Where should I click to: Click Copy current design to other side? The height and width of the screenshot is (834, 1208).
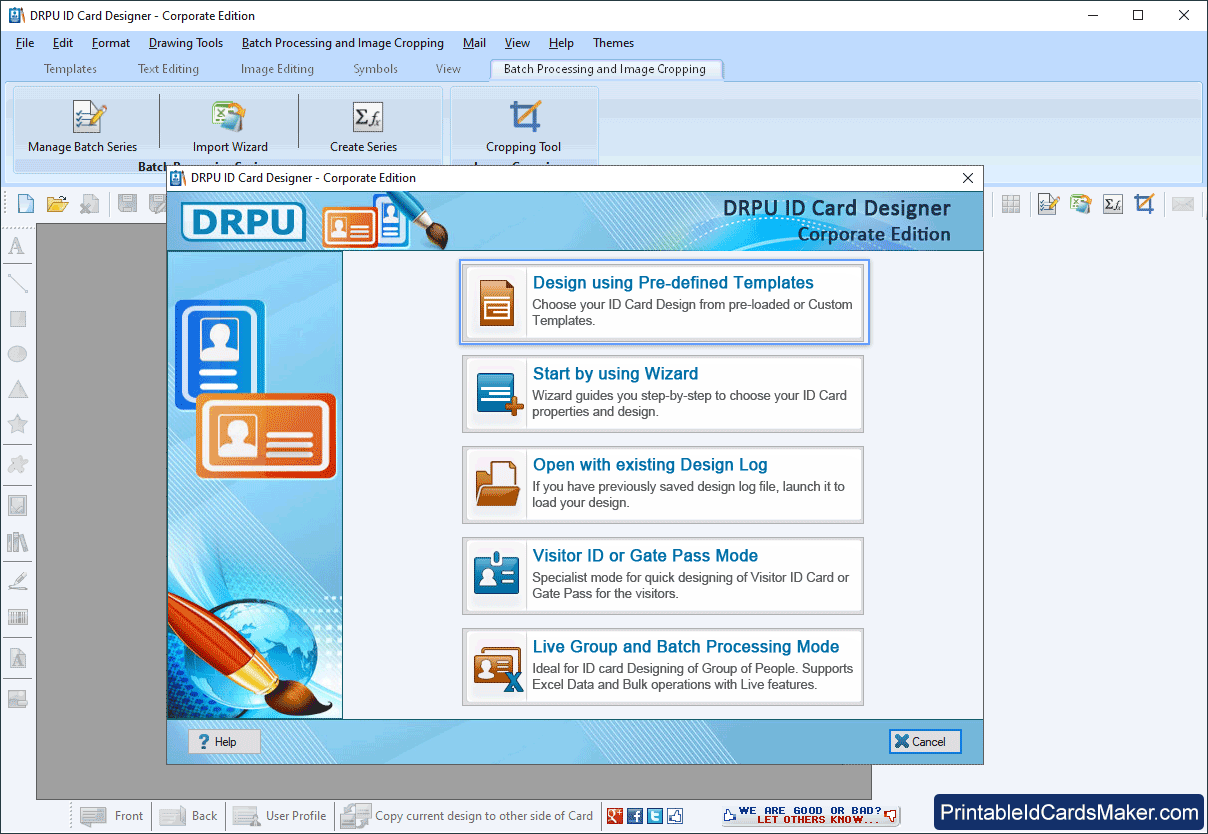(x=467, y=816)
